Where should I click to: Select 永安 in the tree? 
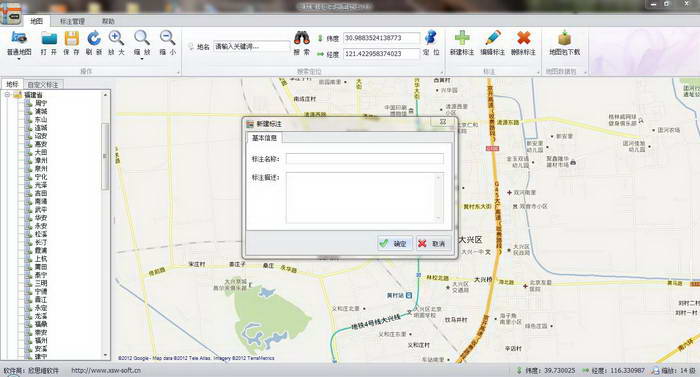pyautogui.click(x=41, y=226)
